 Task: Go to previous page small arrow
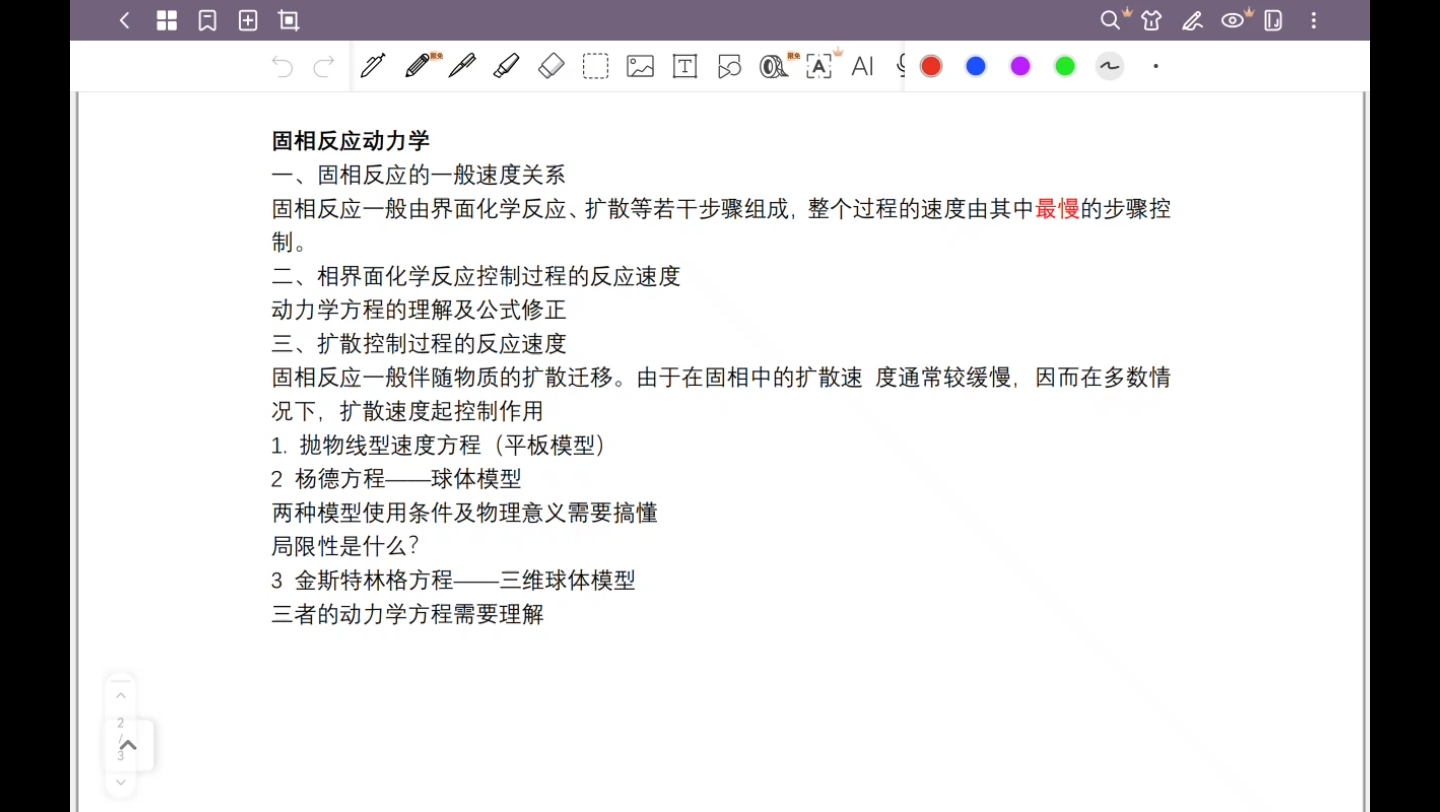pos(121,696)
